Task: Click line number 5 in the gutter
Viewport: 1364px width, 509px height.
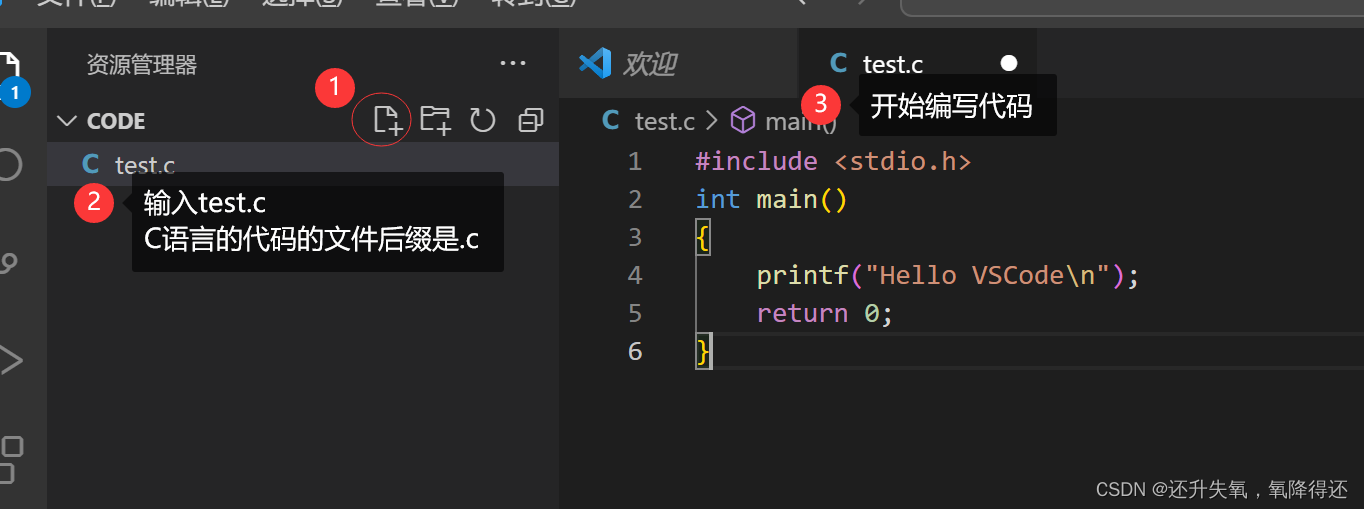Action: [635, 313]
